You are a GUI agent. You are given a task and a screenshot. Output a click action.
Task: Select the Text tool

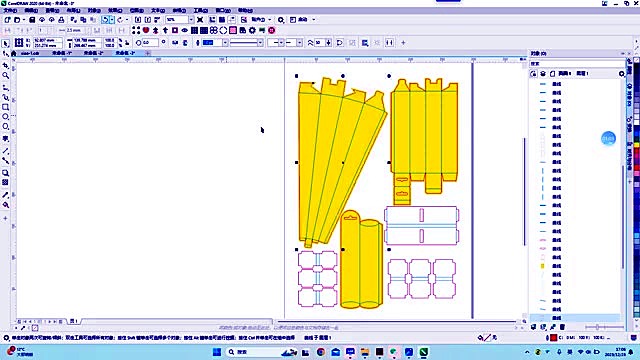click(5, 139)
